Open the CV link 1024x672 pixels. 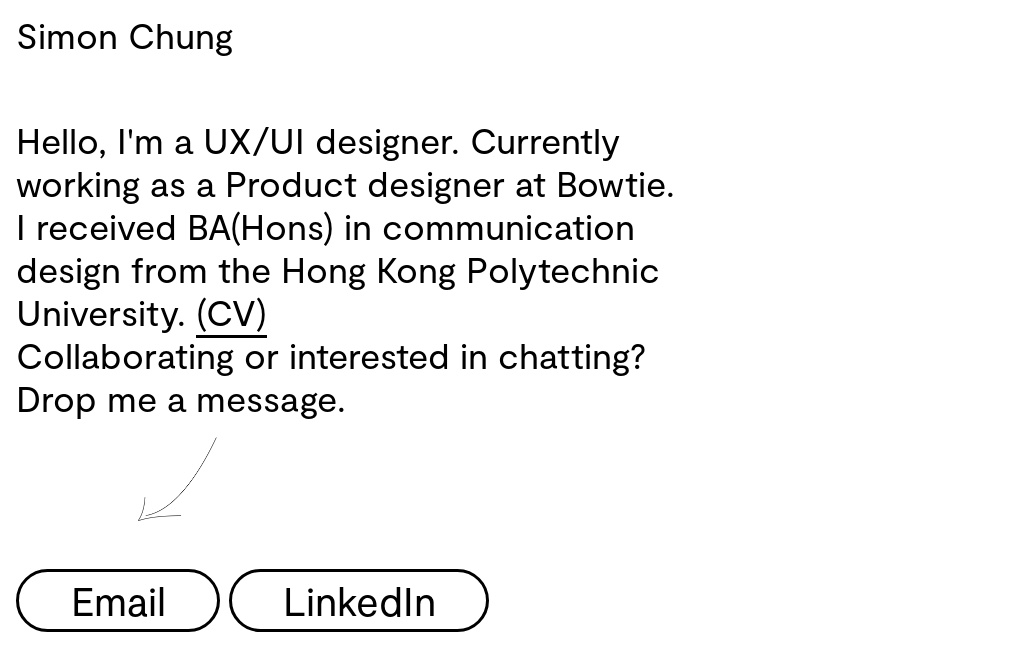pos(231,314)
